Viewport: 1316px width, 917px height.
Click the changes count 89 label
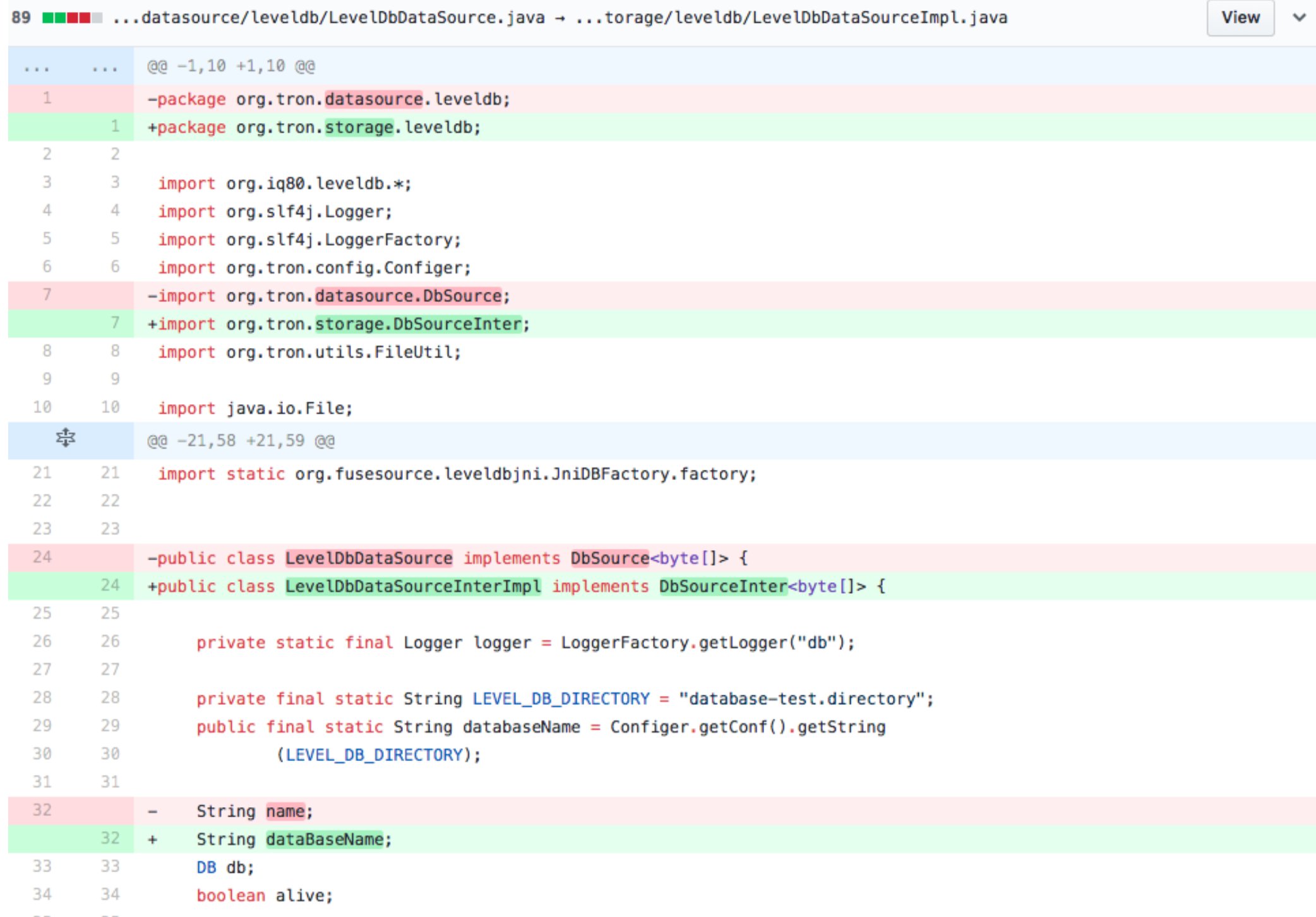(20, 18)
